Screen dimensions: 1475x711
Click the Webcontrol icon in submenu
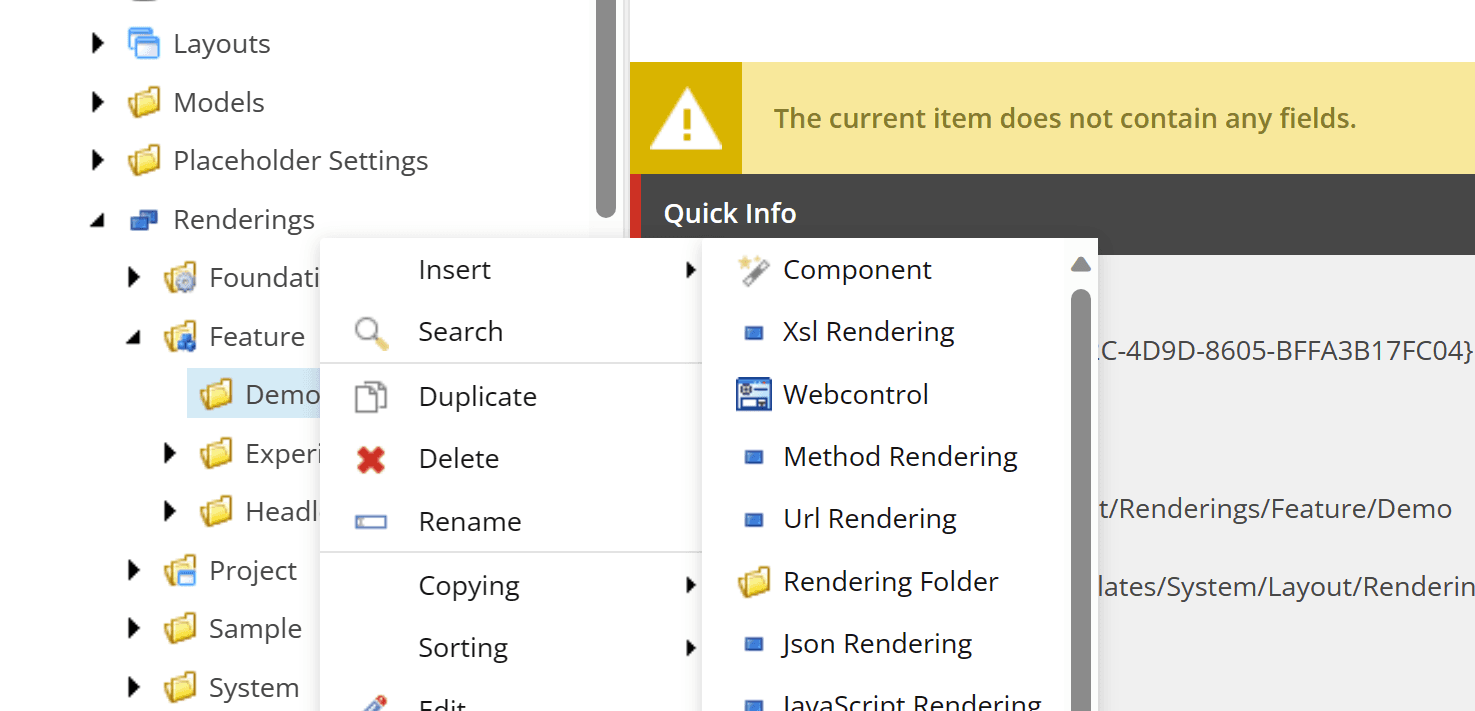(753, 394)
